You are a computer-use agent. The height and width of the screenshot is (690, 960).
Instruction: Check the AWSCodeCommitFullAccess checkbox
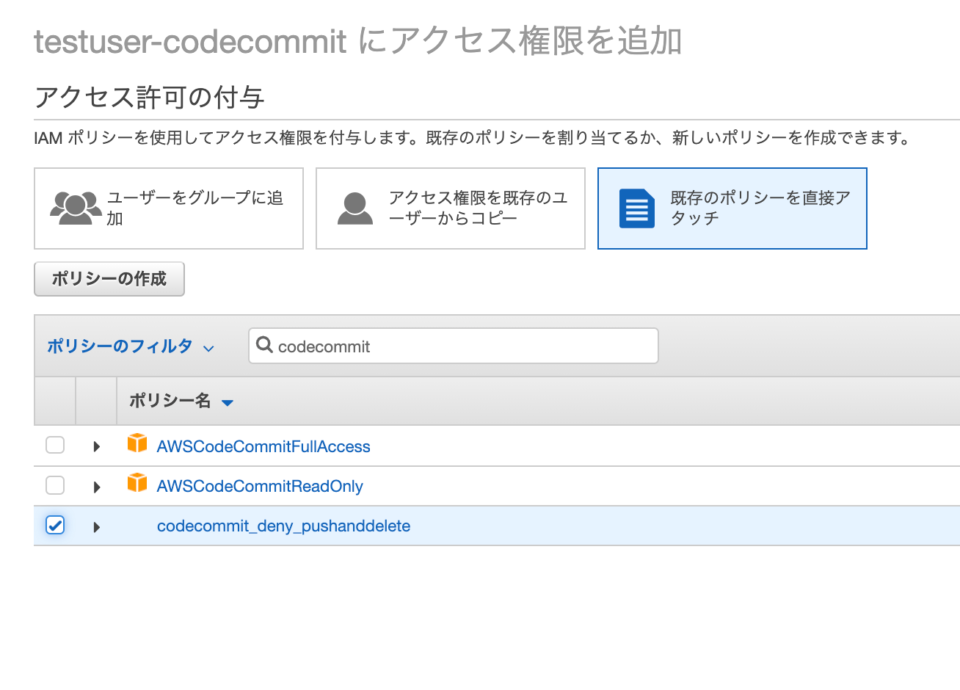click(55, 445)
